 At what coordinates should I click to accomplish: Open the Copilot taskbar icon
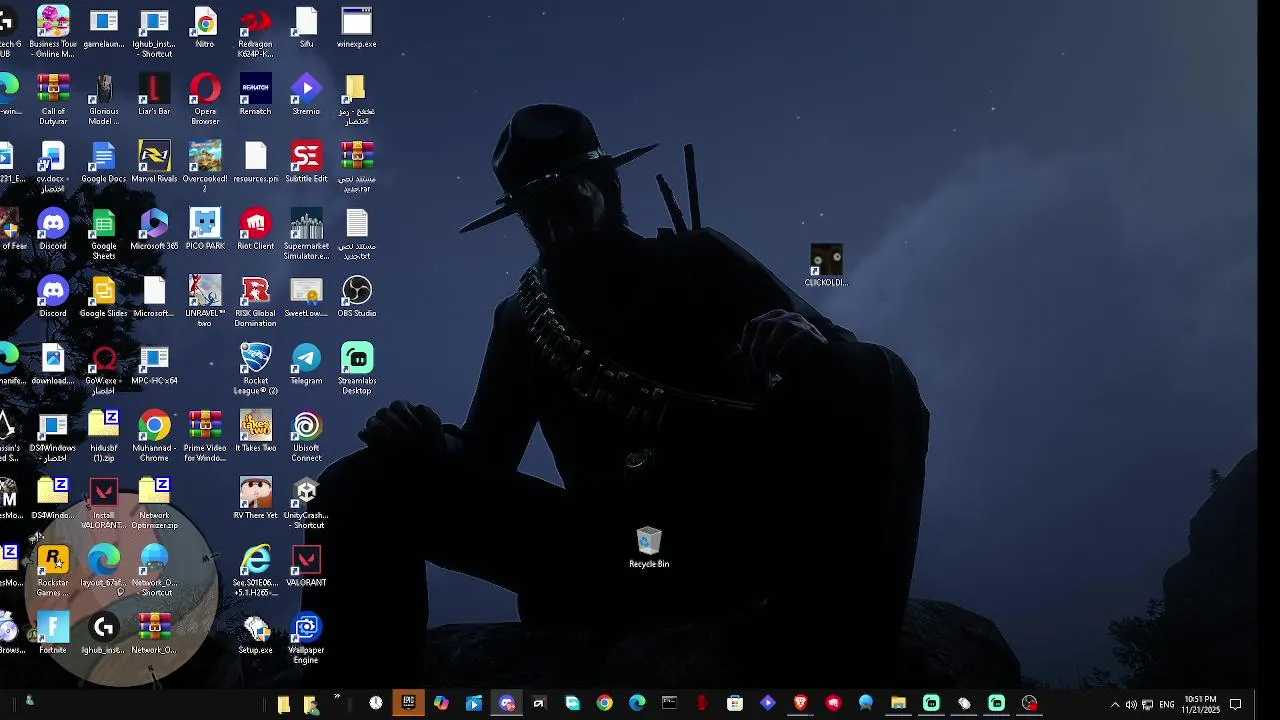click(441, 703)
